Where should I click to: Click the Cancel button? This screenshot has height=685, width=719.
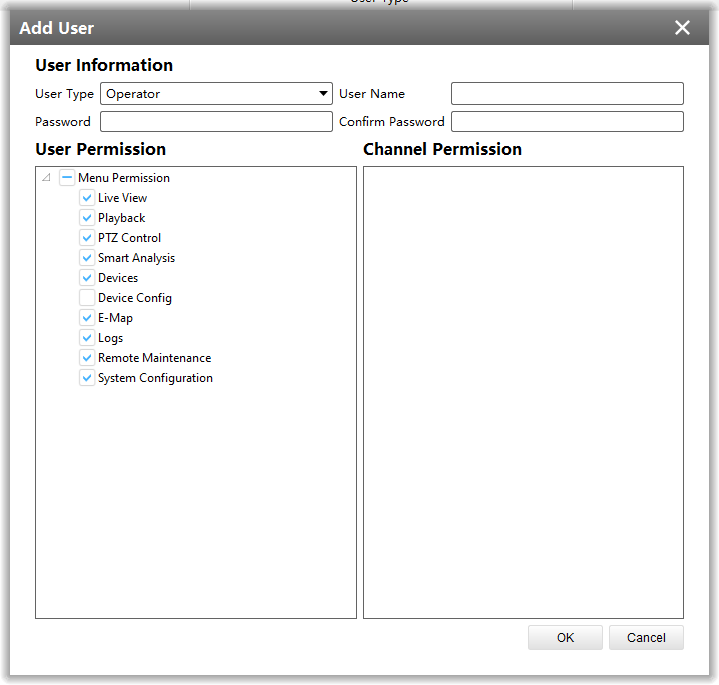tap(646, 638)
